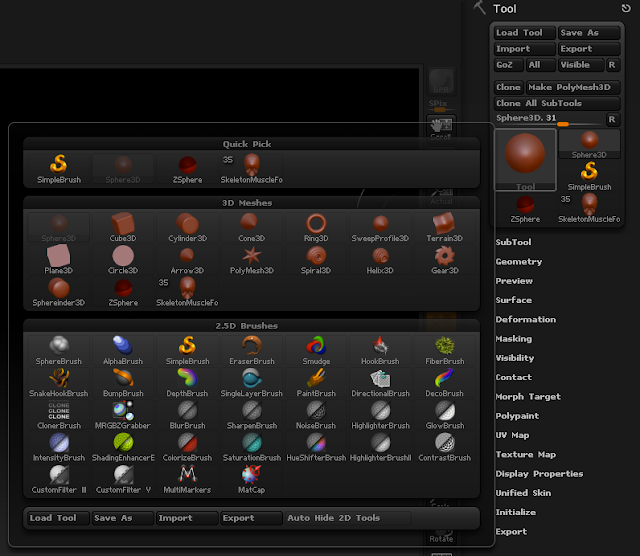
Task: Adjust the Sphere3D tool selector slider
Action: (x=549, y=119)
